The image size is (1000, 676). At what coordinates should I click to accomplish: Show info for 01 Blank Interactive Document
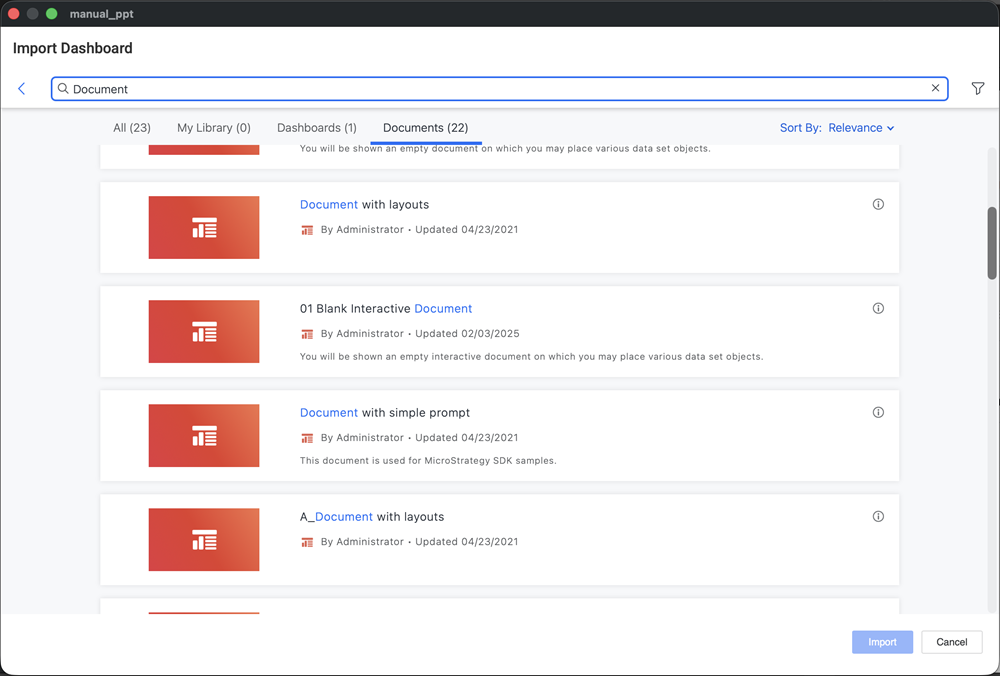878,308
